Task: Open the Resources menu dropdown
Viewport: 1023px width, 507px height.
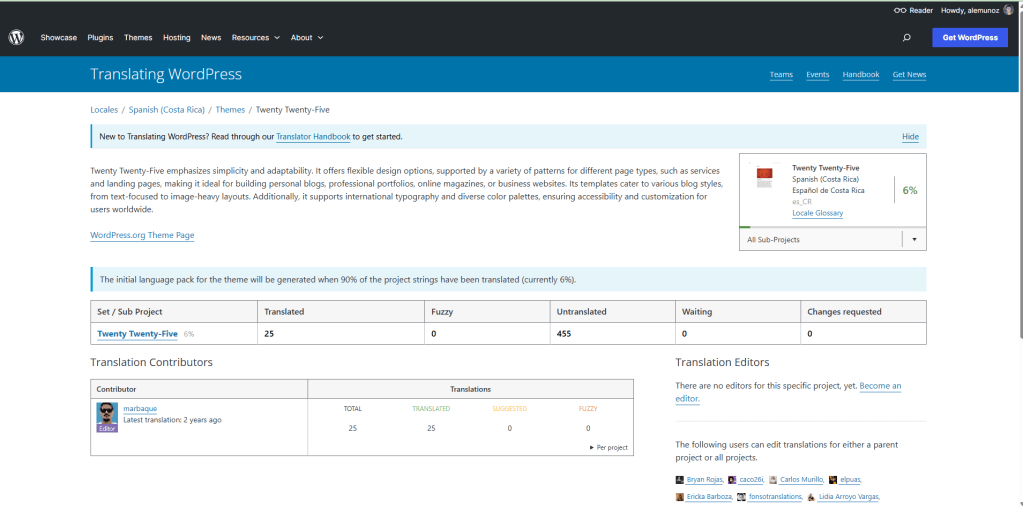Action: click(256, 38)
